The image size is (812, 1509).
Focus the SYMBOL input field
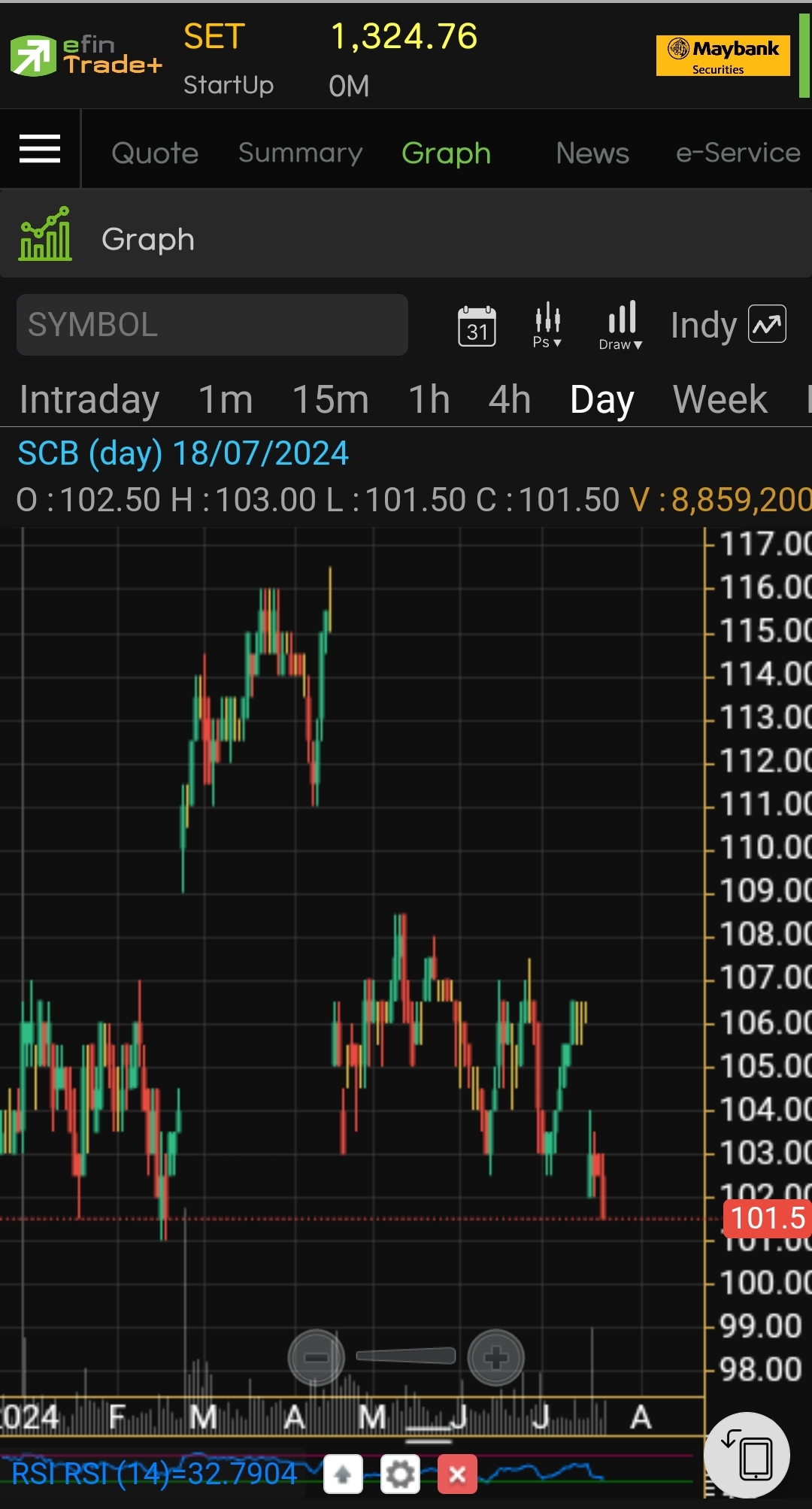212,325
